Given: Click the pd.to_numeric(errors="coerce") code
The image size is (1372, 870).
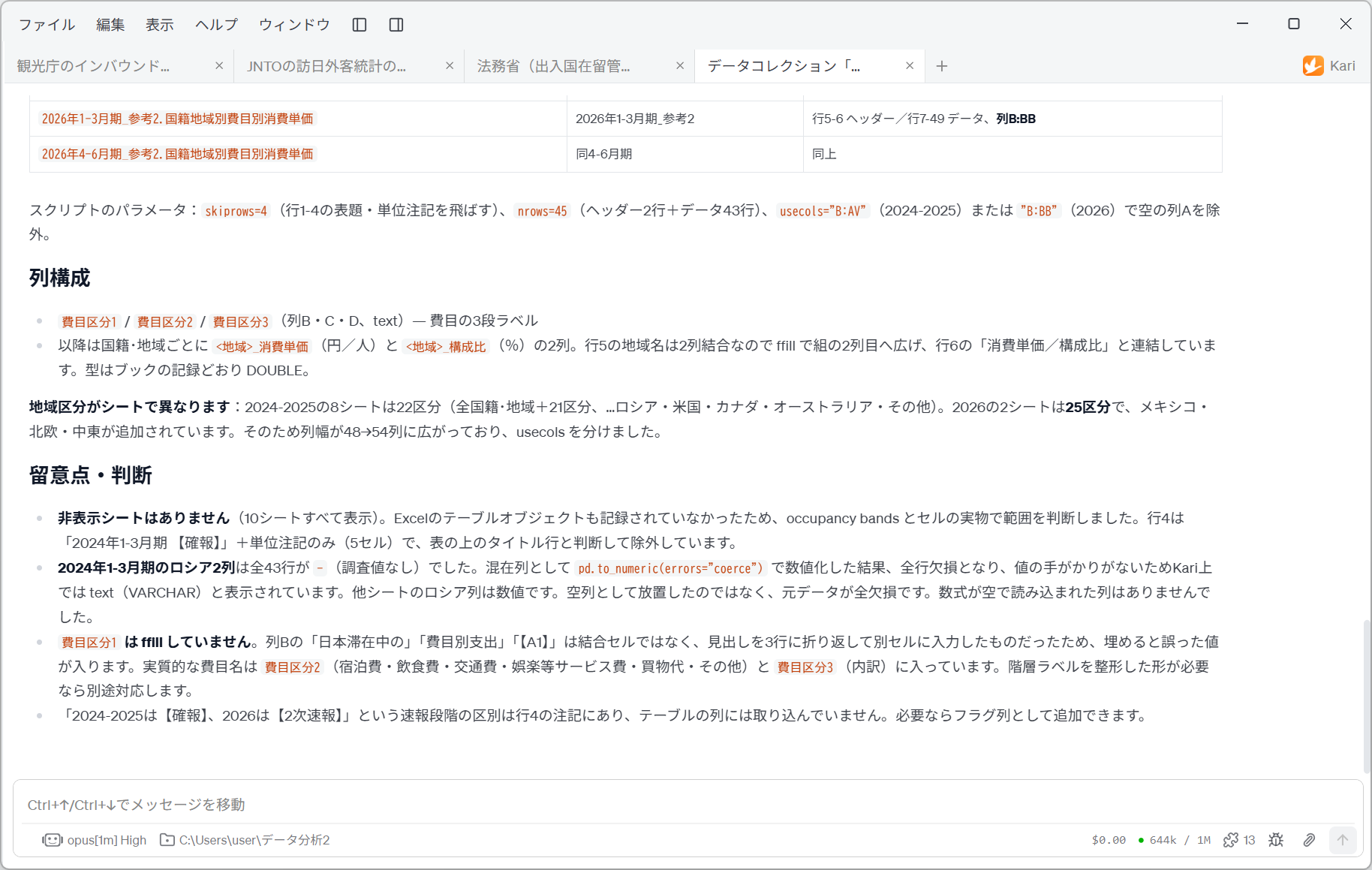Looking at the screenshot, I should click(670, 568).
